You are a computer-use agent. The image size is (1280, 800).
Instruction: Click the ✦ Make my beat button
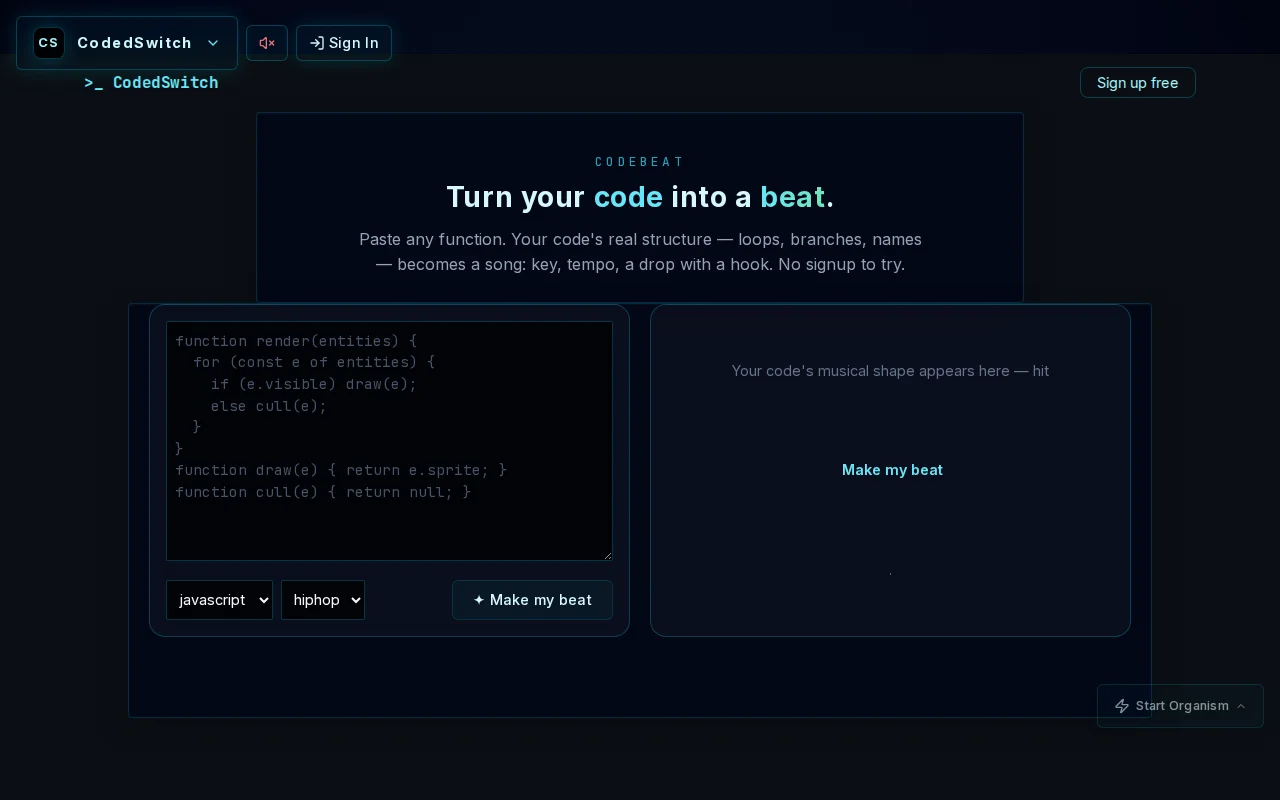pyautogui.click(x=532, y=600)
